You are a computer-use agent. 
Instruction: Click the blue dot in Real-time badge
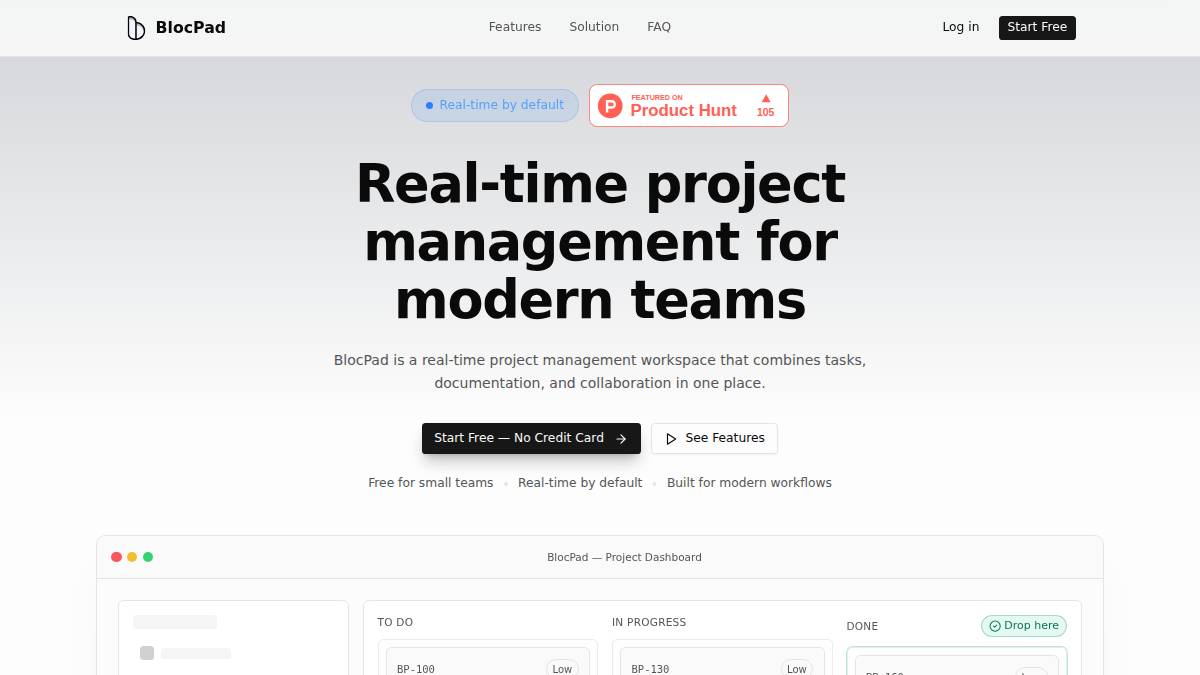click(x=429, y=105)
